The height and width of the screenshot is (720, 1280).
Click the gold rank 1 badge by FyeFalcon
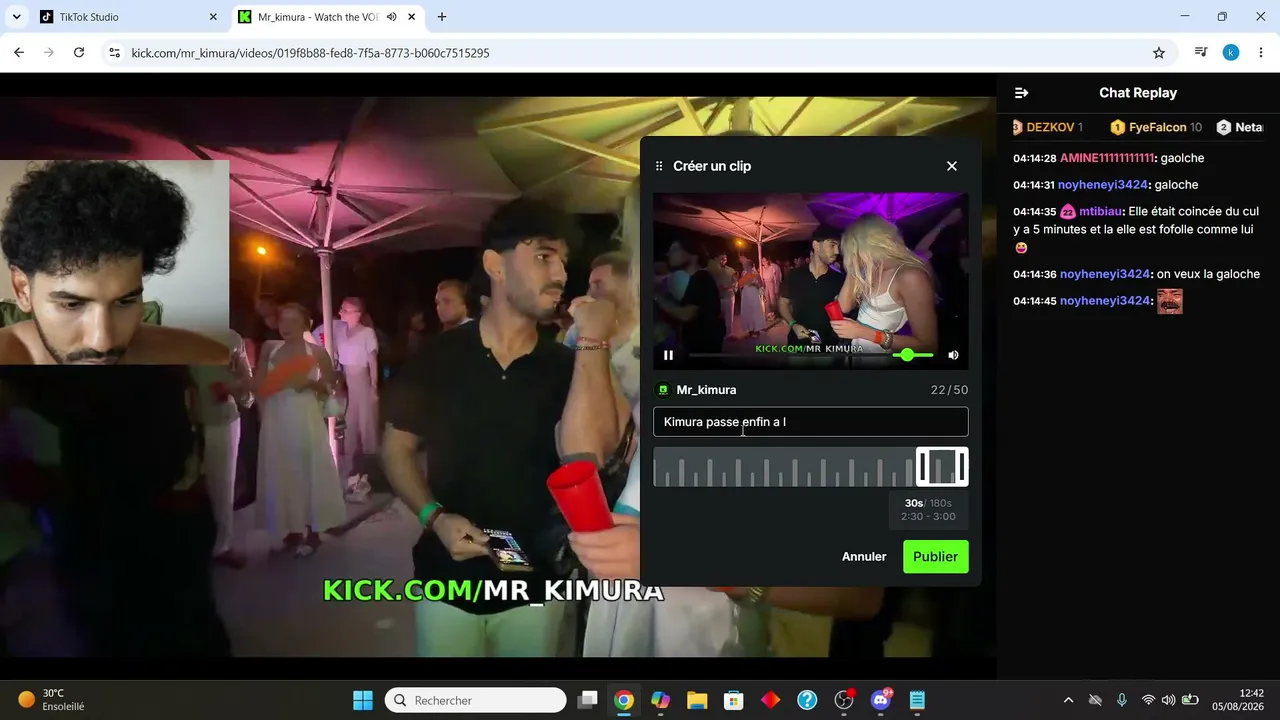(1118, 127)
